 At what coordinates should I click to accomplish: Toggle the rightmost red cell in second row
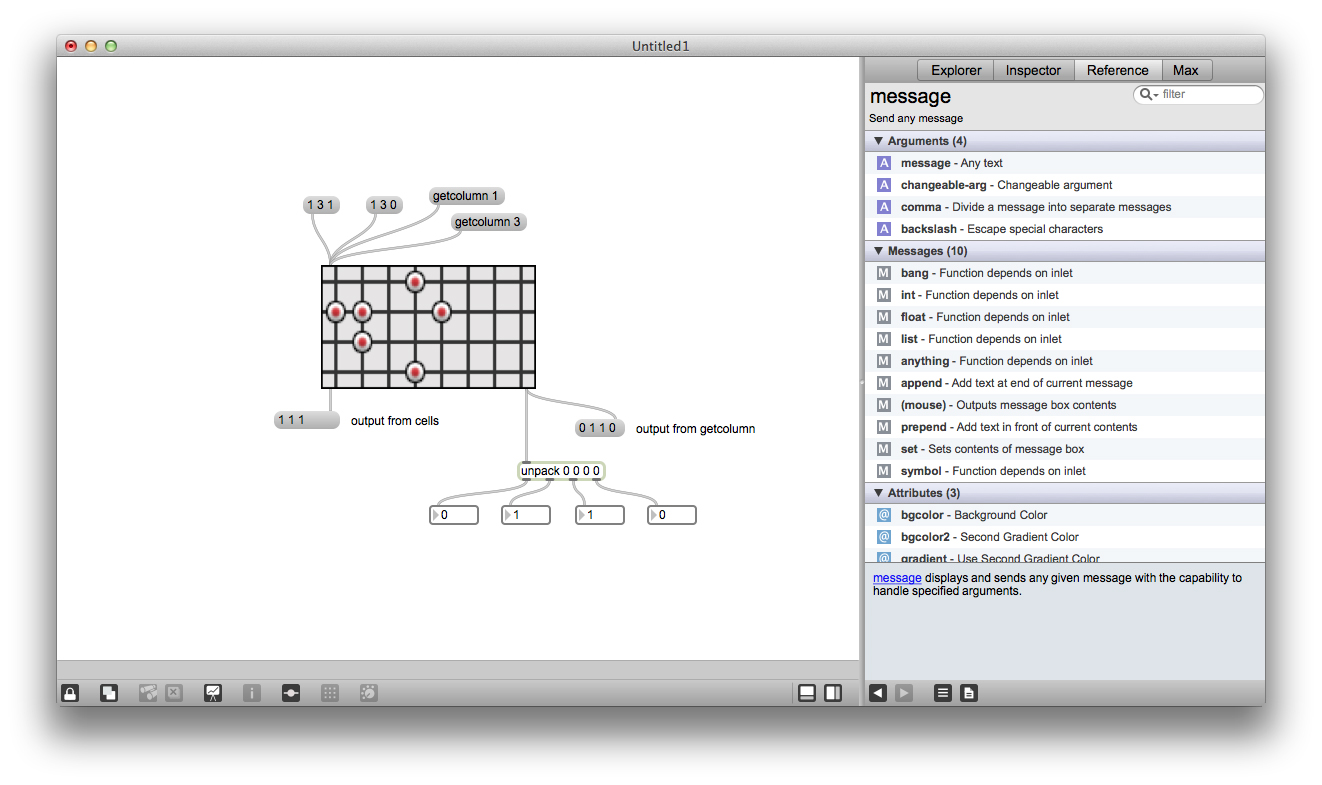(x=442, y=312)
